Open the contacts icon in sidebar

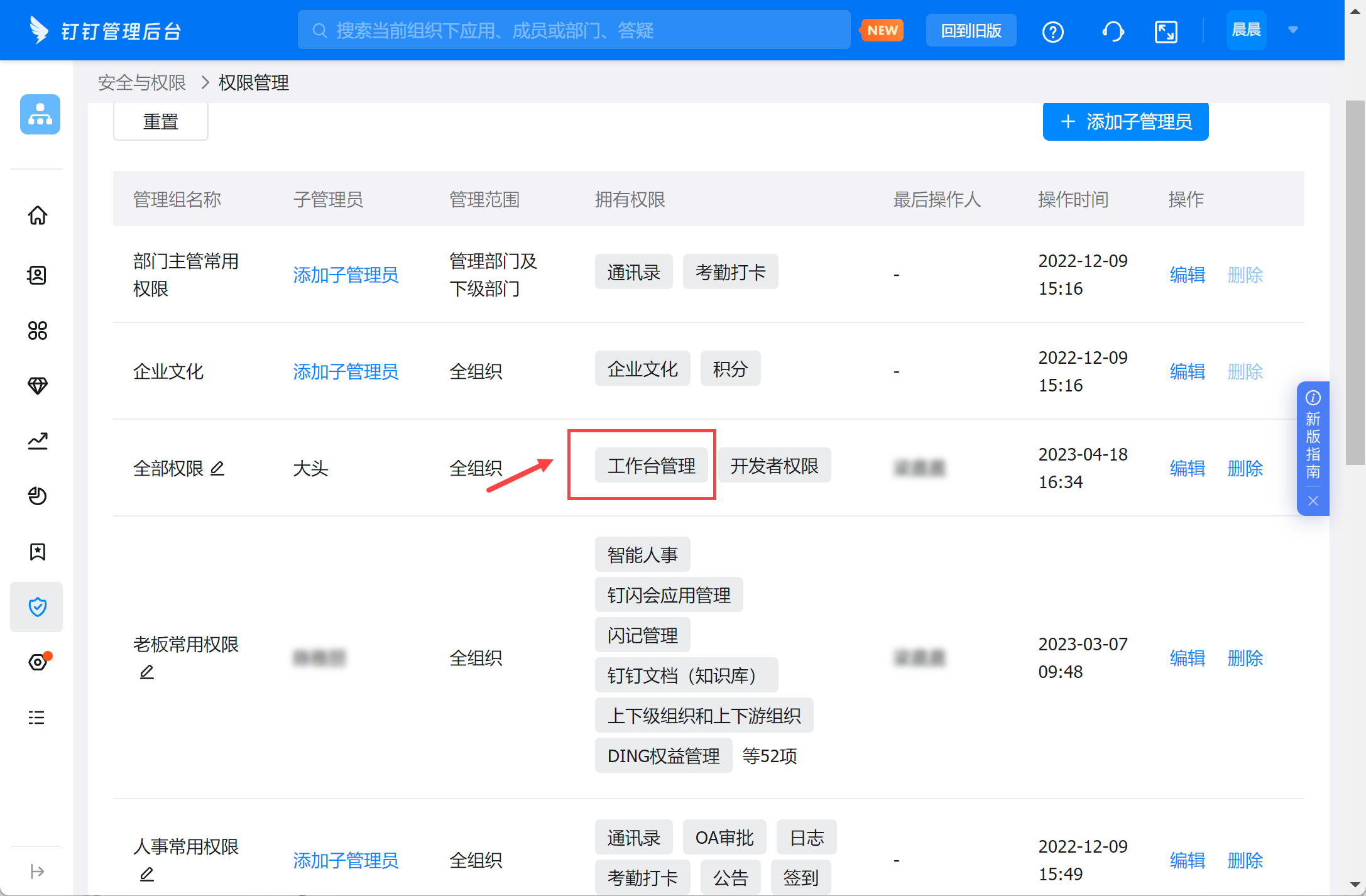click(x=38, y=275)
